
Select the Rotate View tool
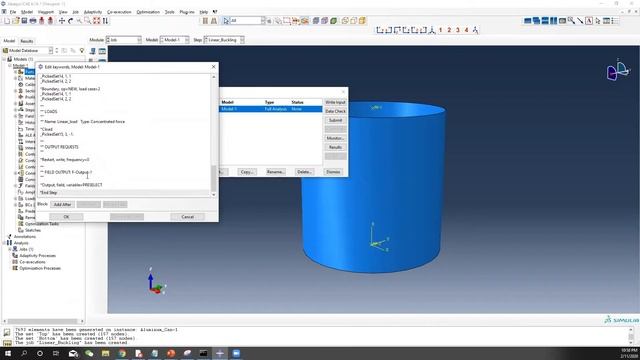[70, 21]
